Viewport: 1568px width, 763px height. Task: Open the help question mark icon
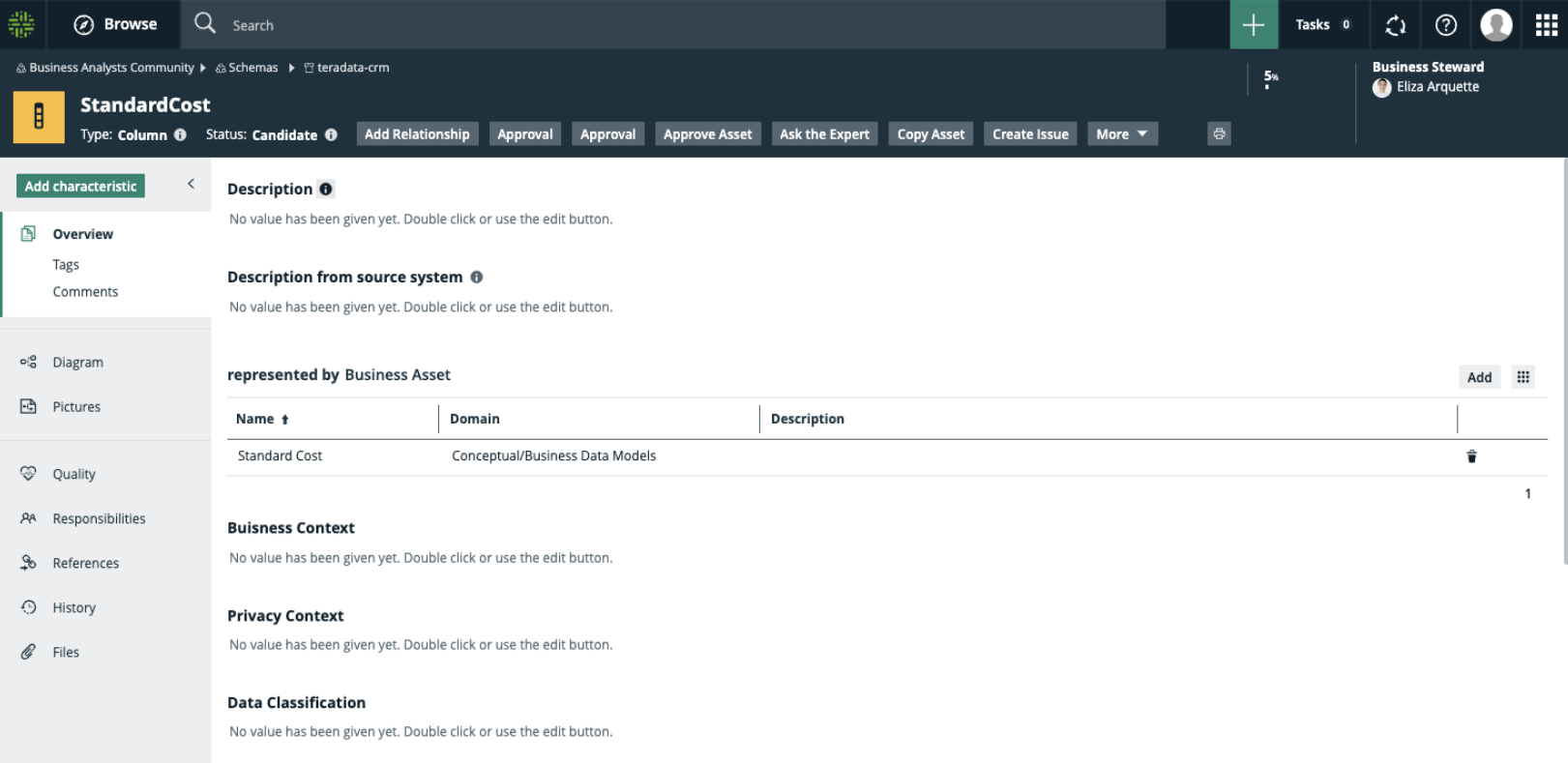coord(1445,25)
